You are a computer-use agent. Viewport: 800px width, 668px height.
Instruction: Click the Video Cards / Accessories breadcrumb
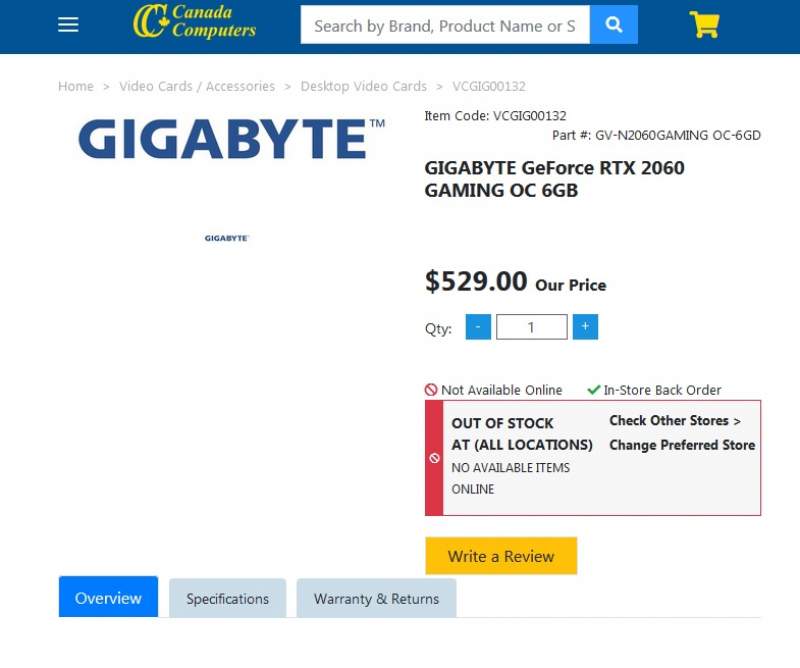tap(196, 86)
